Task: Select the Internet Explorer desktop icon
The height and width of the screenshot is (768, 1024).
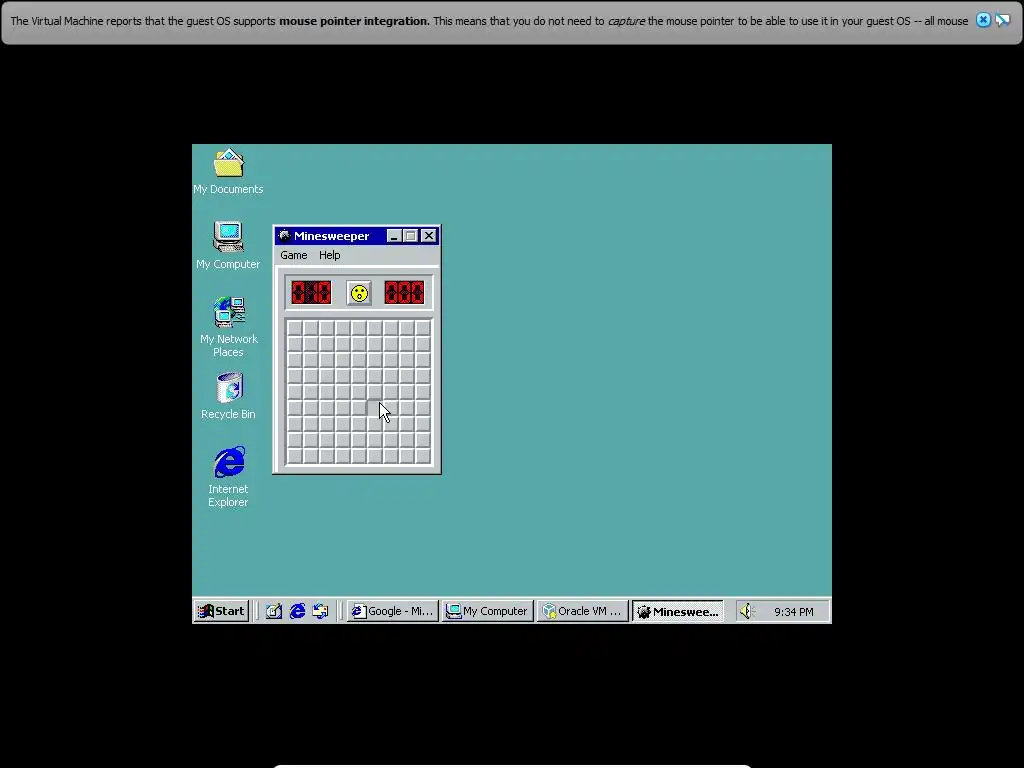Action: click(x=228, y=477)
